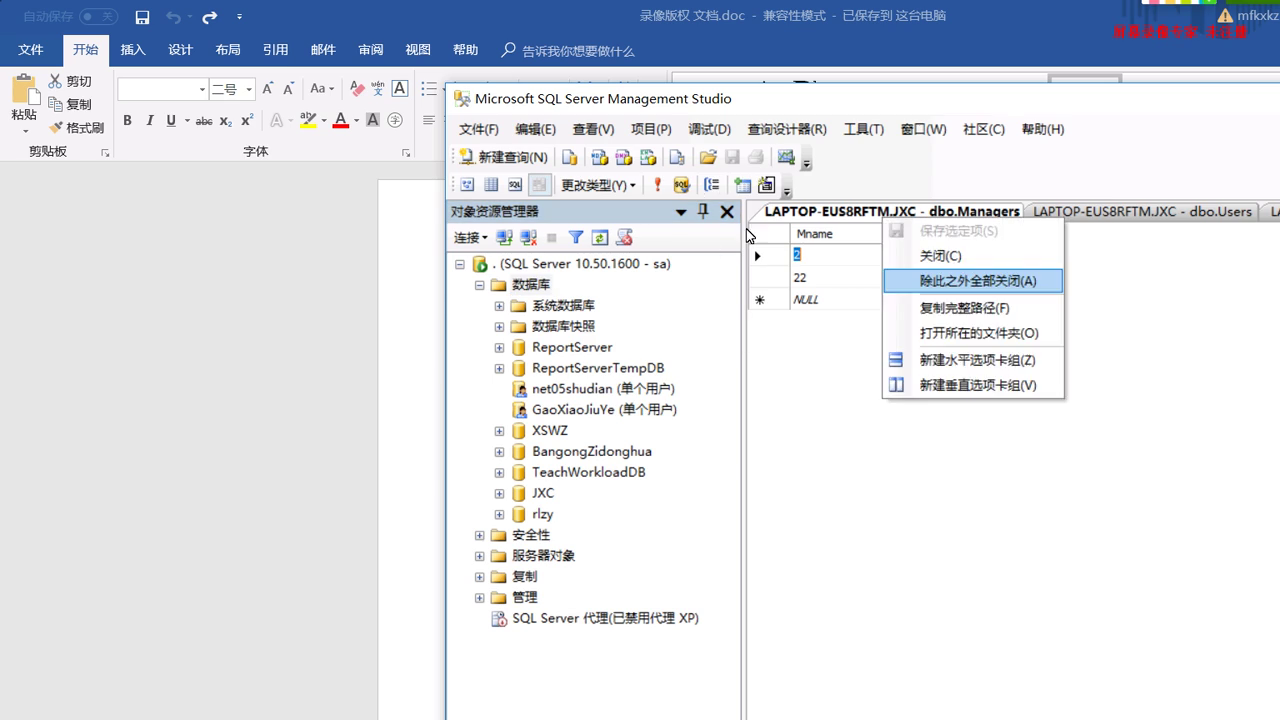Viewport: 1280px width, 720px height.
Task: Click Word's Redo arrow icon
Action: pyautogui.click(x=209, y=17)
